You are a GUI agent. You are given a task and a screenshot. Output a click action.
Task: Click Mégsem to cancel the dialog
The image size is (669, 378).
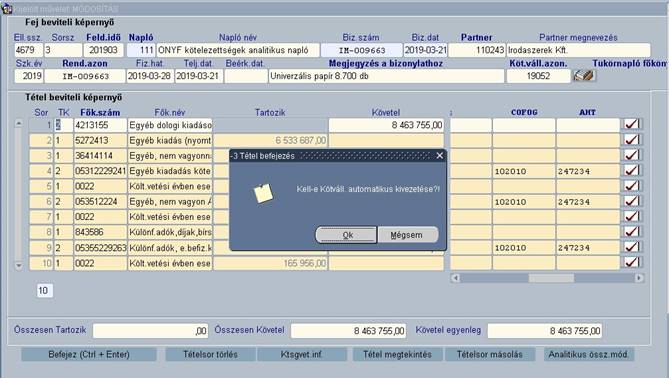click(x=407, y=235)
